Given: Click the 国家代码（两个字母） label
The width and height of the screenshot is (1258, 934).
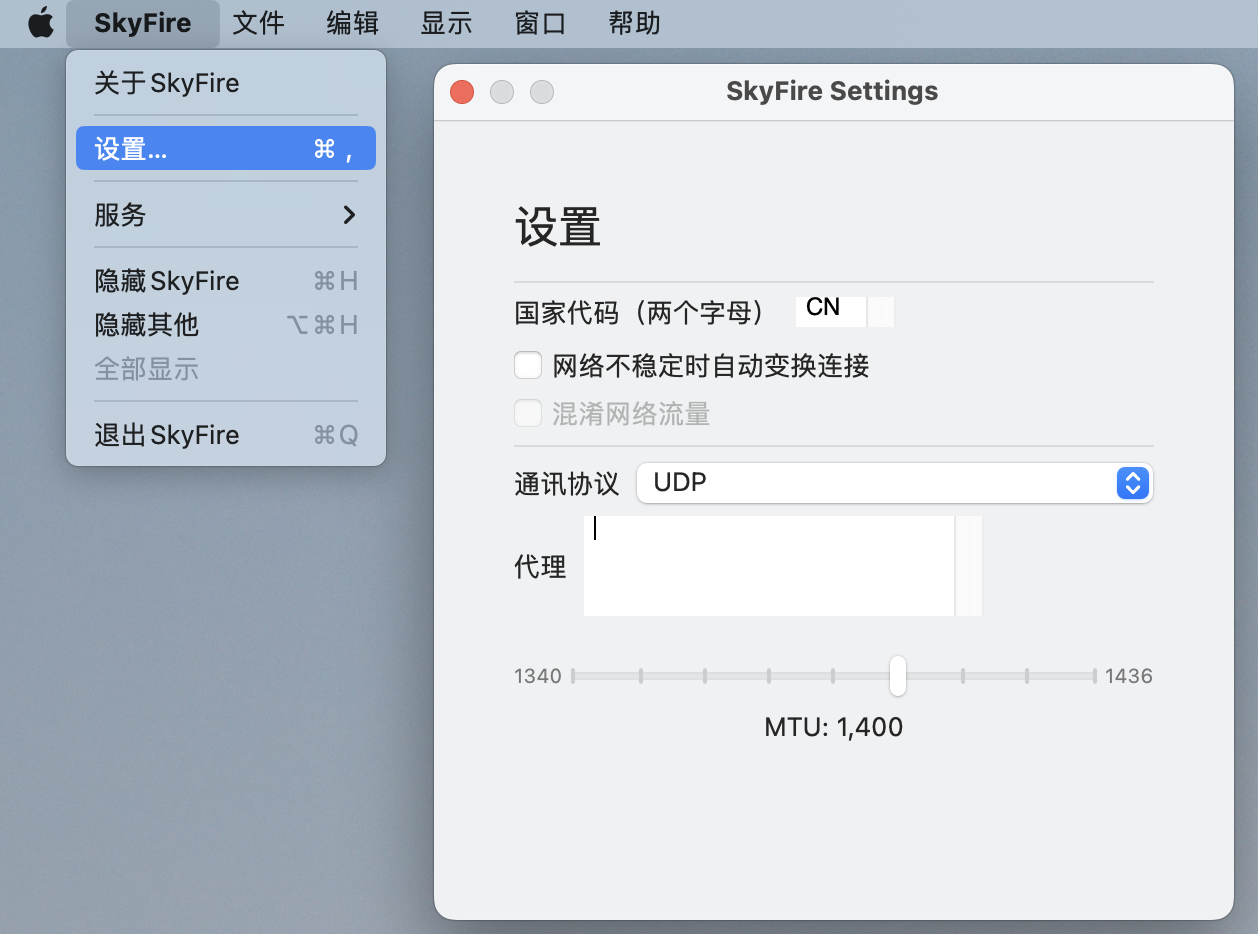Looking at the screenshot, I should 639,312.
